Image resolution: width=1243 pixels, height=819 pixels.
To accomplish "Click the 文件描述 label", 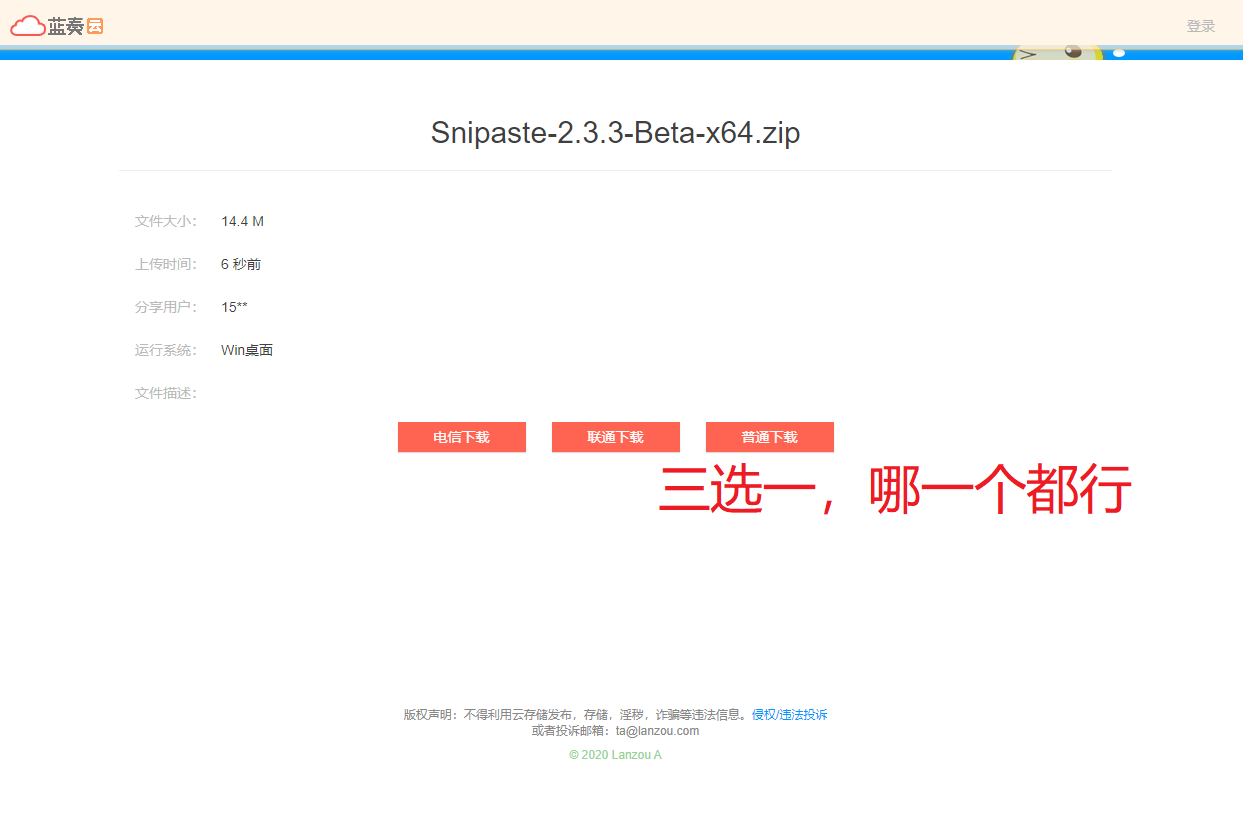I will point(166,393).
